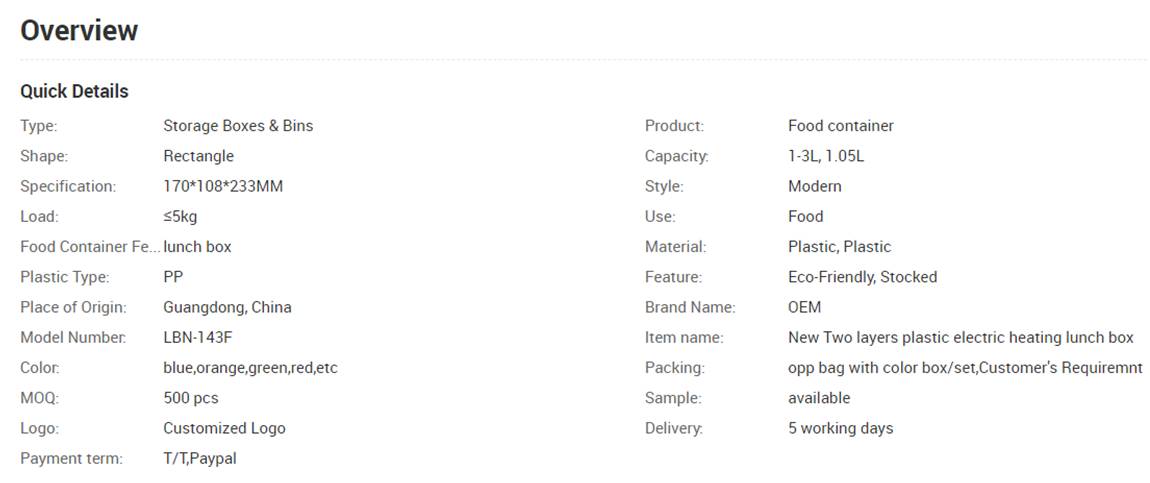Click the Model Number LBN-143F text

tap(198, 338)
